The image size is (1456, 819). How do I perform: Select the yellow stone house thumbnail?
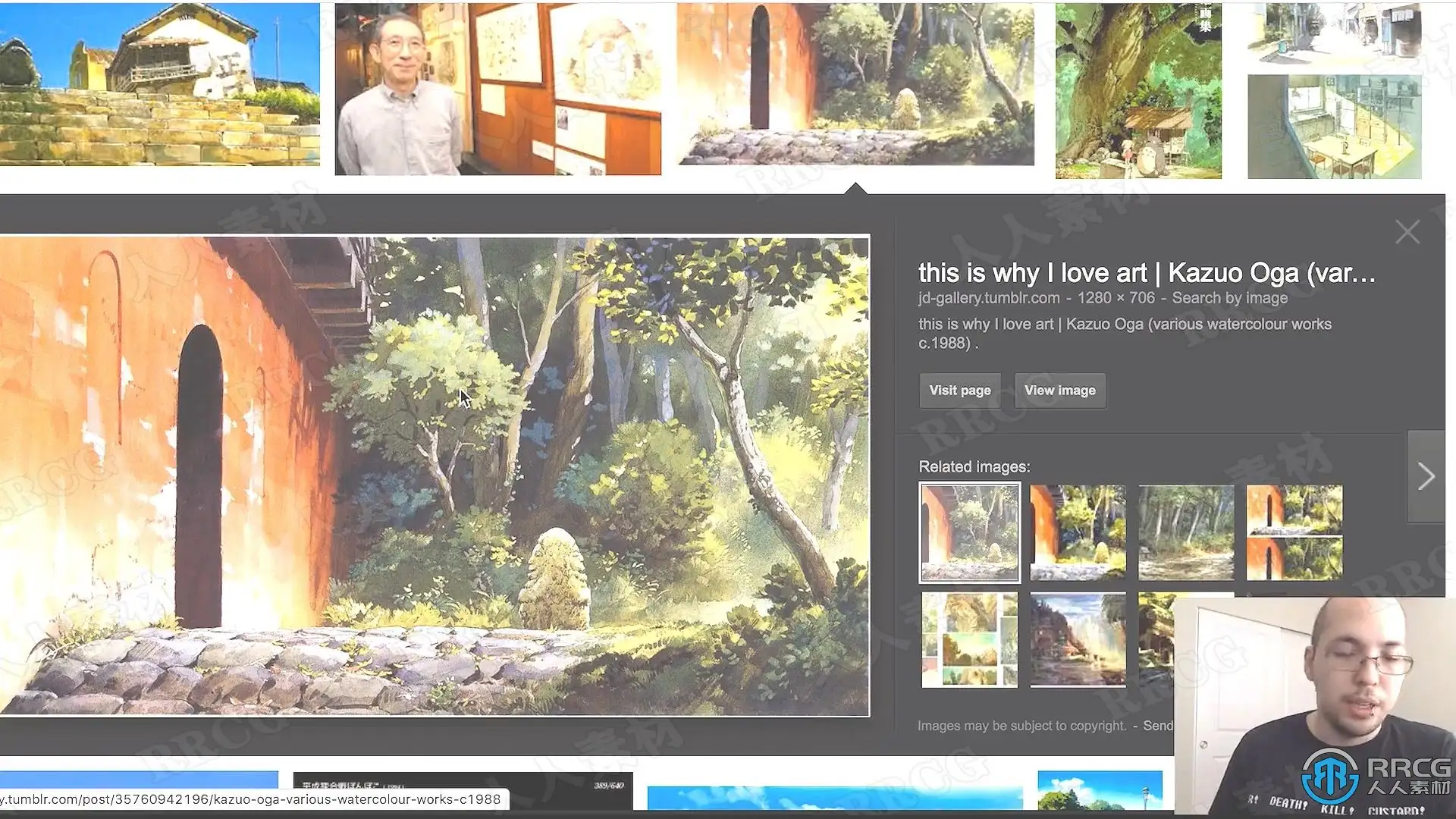(x=160, y=83)
